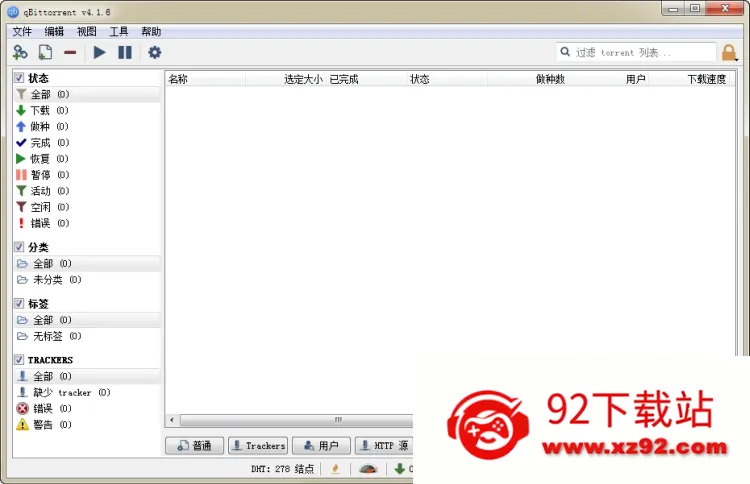
Task: Select 全部 (0) under TRACKERS
Action: pos(87,376)
